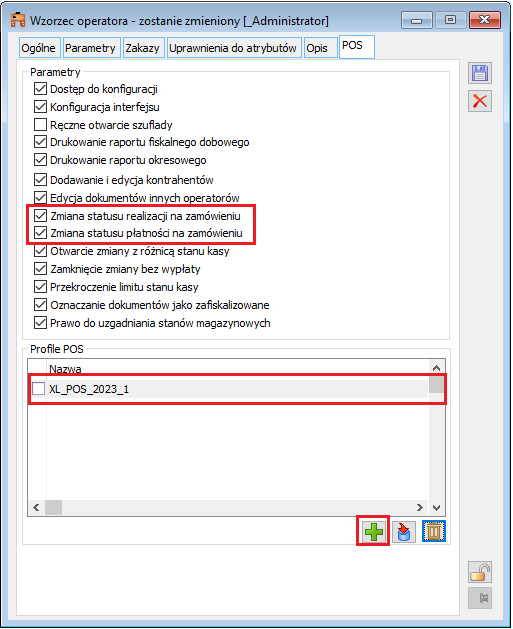Click the application icon in the title bar
The height and width of the screenshot is (629, 513).
pos(18,20)
